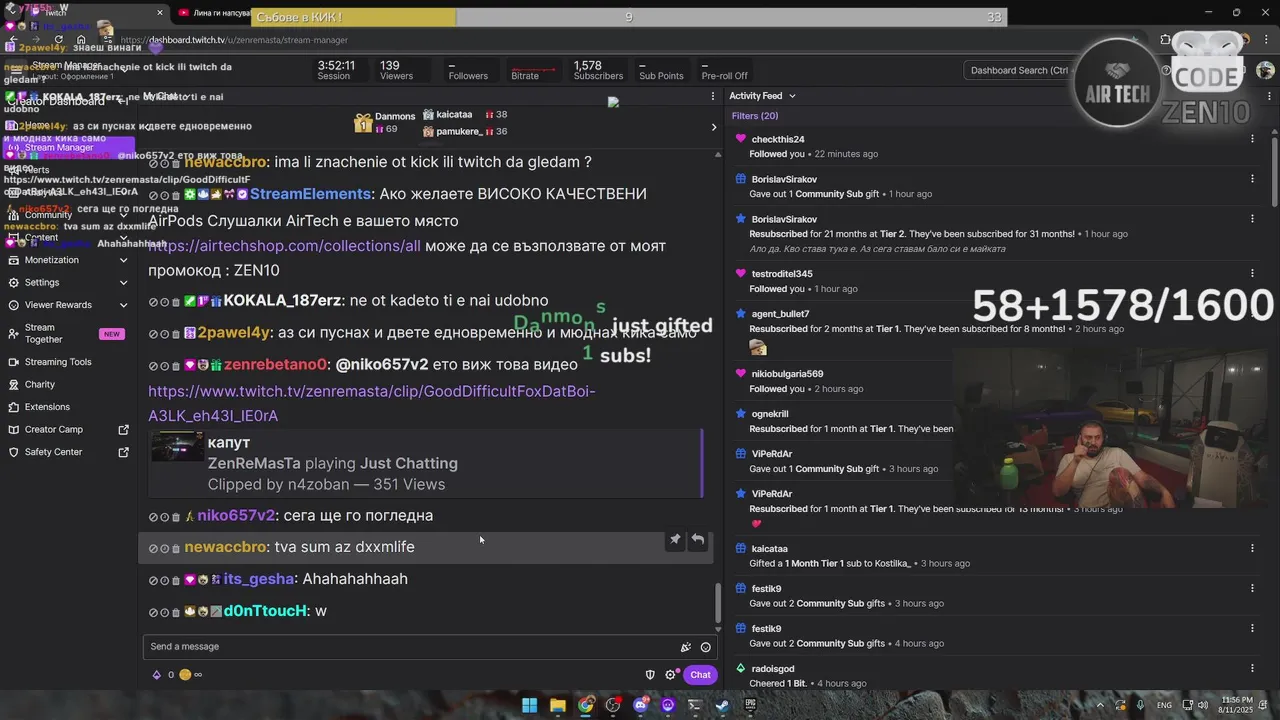1280x720 pixels.
Task: Open the user profile avatar menu
Action: [1265, 71]
